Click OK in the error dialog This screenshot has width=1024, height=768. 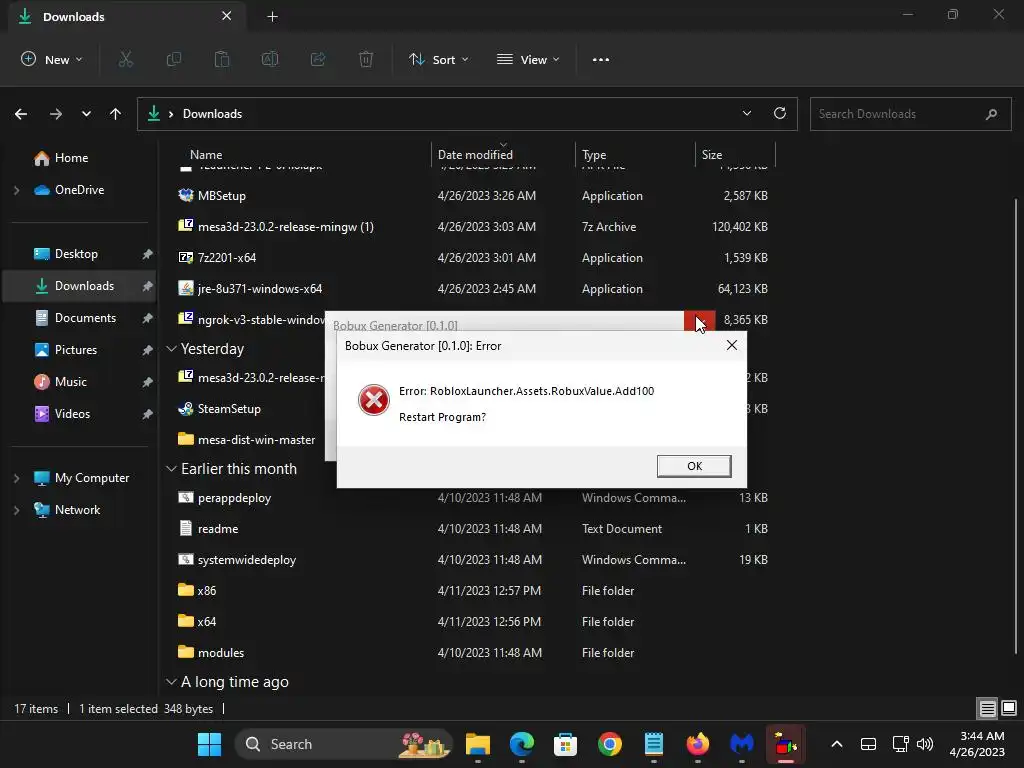click(694, 466)
